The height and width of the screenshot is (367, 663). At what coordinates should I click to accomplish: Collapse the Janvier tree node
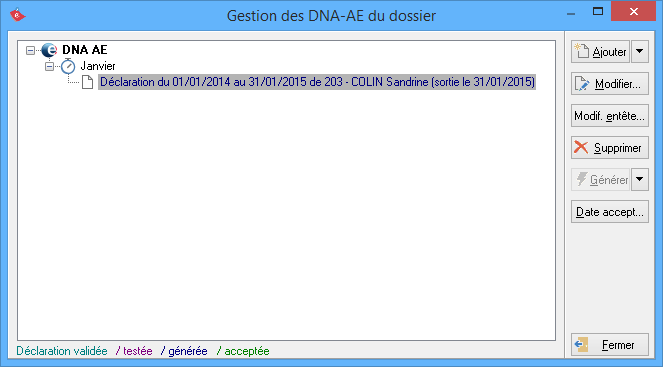49,66
